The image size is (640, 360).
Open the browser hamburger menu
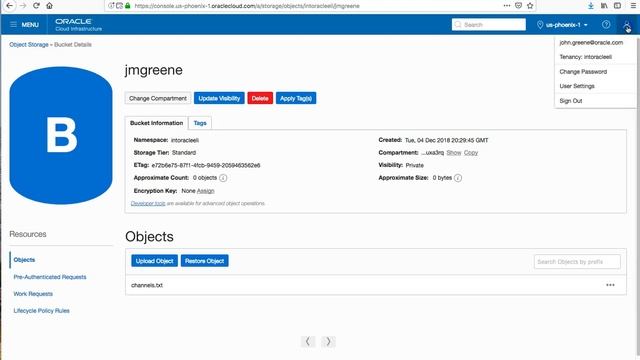coord(633,6)
